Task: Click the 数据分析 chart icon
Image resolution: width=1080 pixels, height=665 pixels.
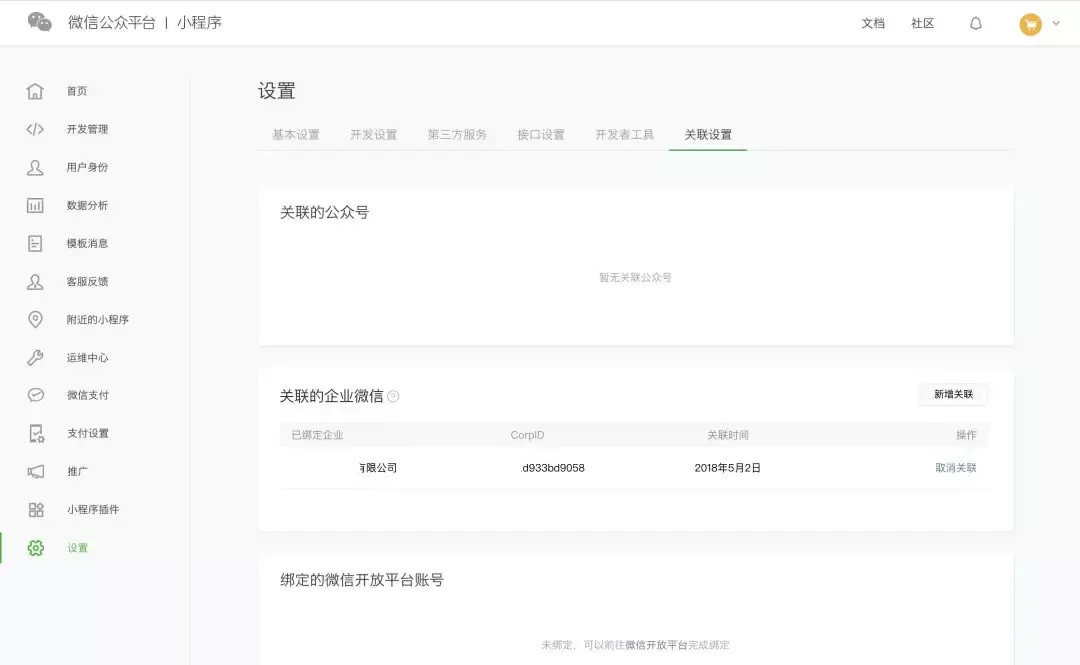Action: (35, 205)
